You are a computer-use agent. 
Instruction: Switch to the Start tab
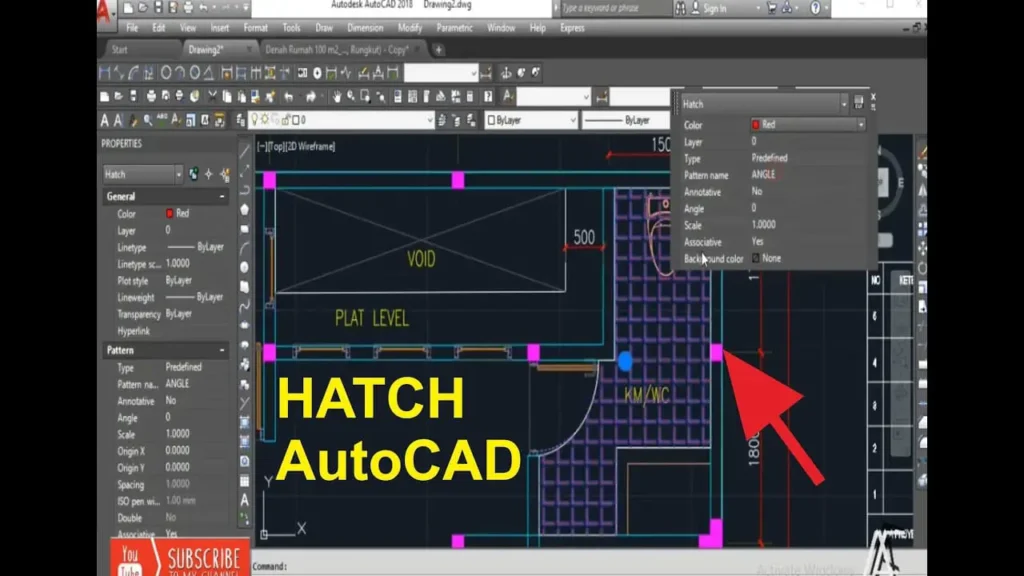[x=120, y=49]
